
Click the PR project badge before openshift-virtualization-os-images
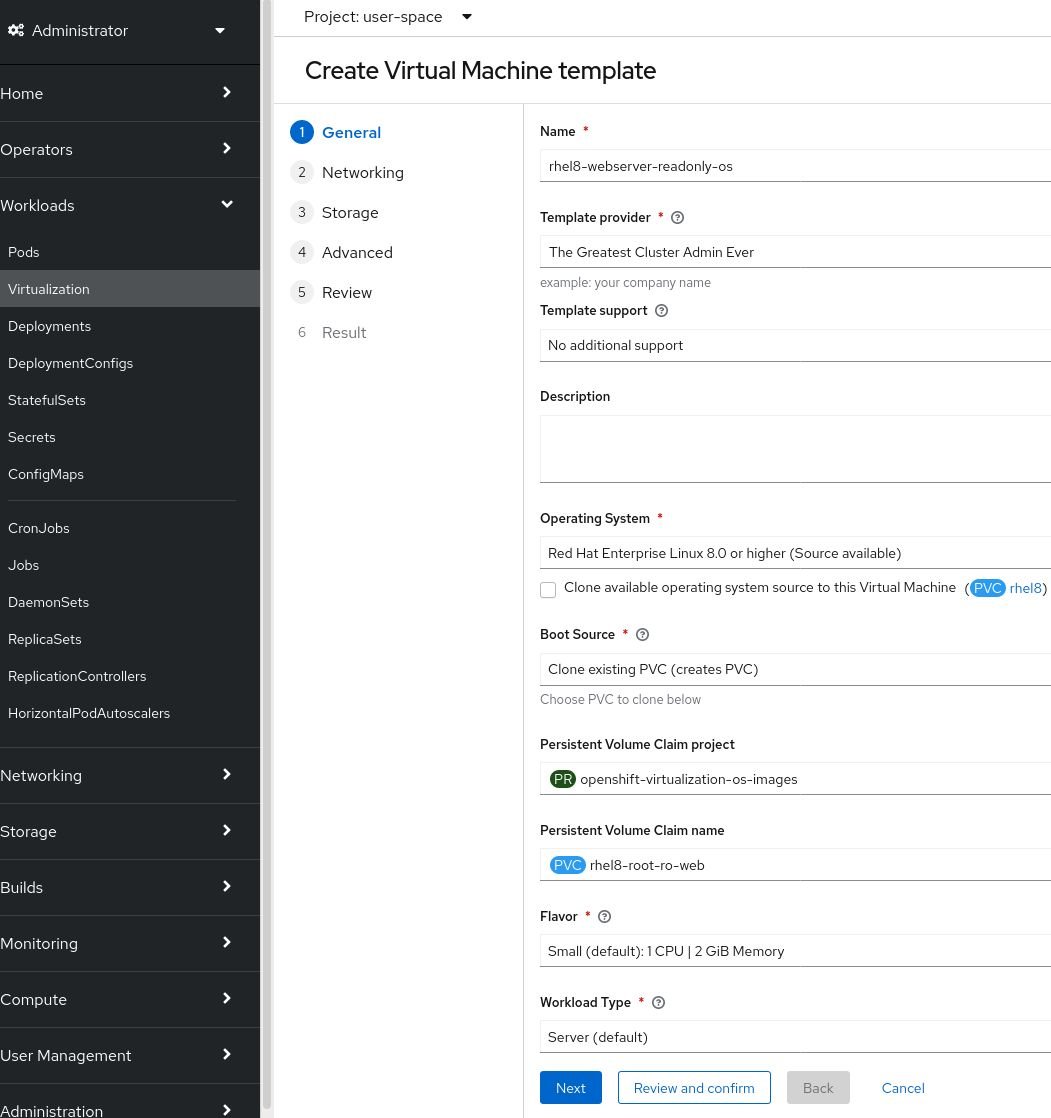(x=563, y=778)
